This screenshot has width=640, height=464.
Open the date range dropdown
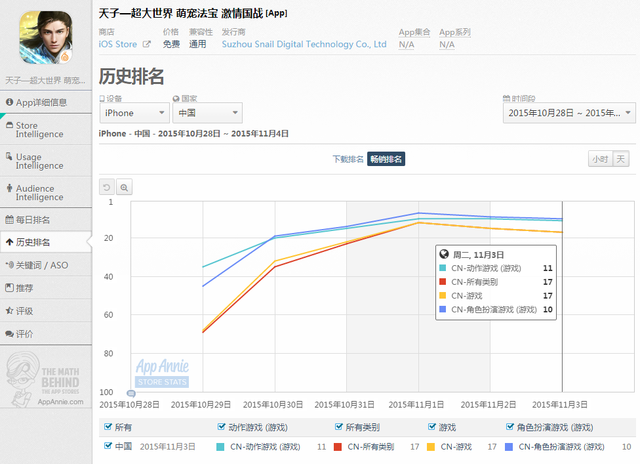[x=569, y=113]
